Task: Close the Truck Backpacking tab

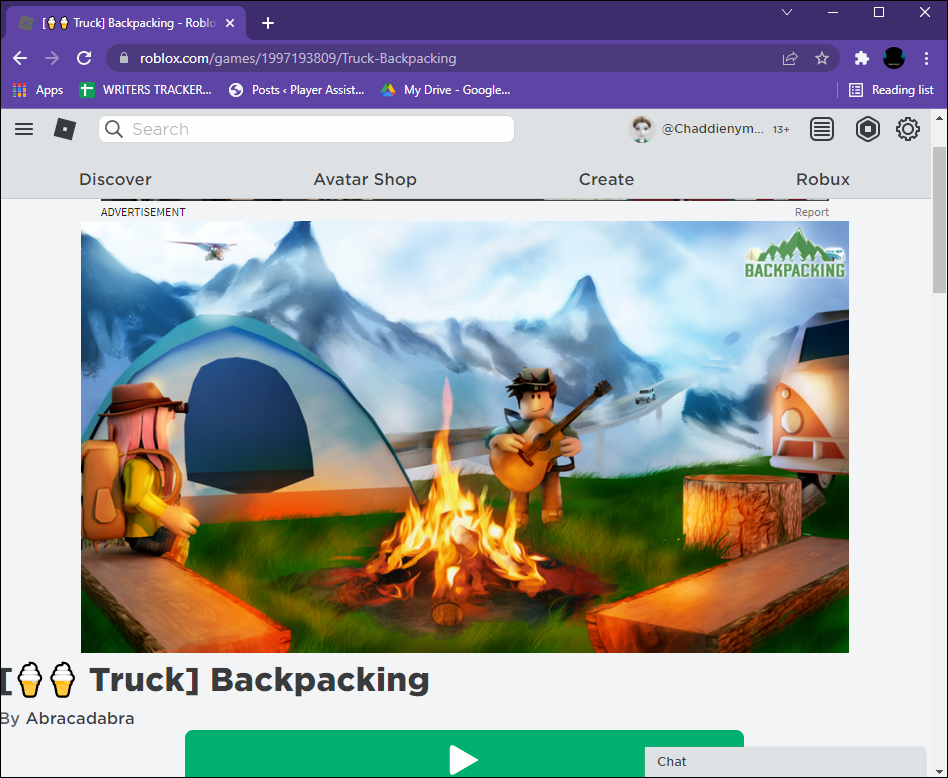Action: coord(230,24)
